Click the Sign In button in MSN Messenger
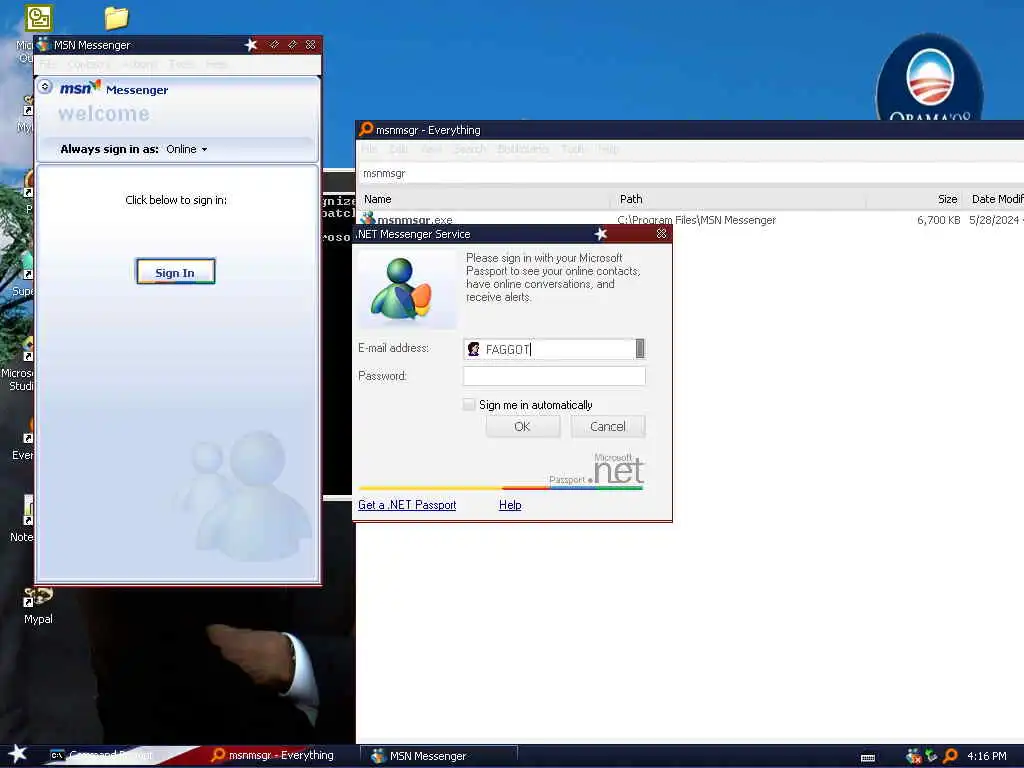The image size is (1024, 768). (176, 272)
